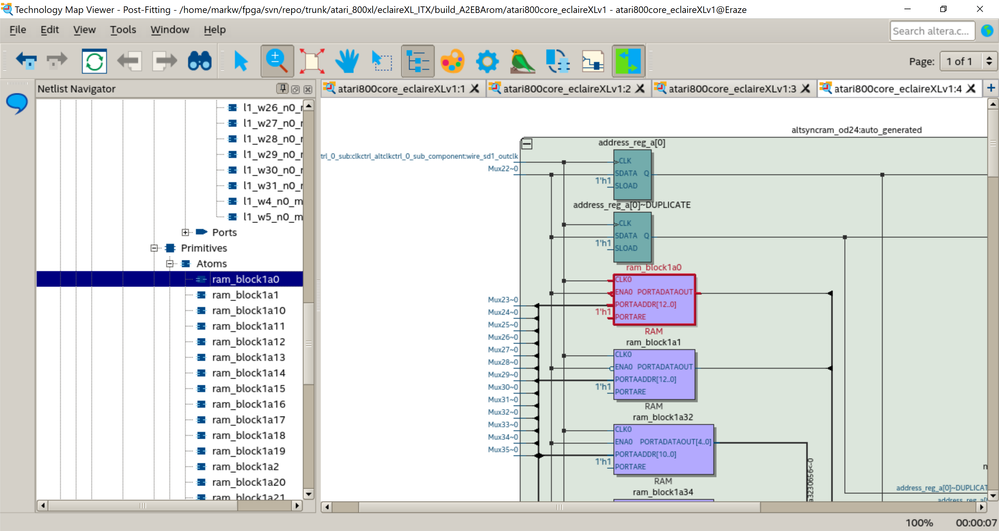This screenshot has height=531, width=999.
Task: Click the Find binoculars icon
Action: tap(200, 62)
